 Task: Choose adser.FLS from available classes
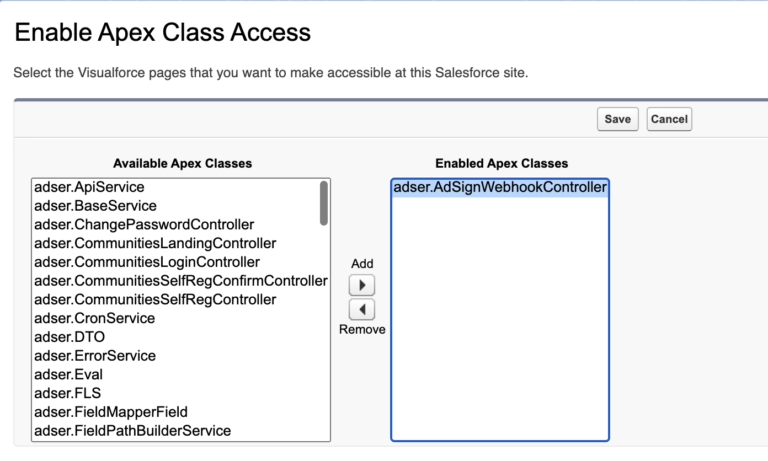(66, 393)
